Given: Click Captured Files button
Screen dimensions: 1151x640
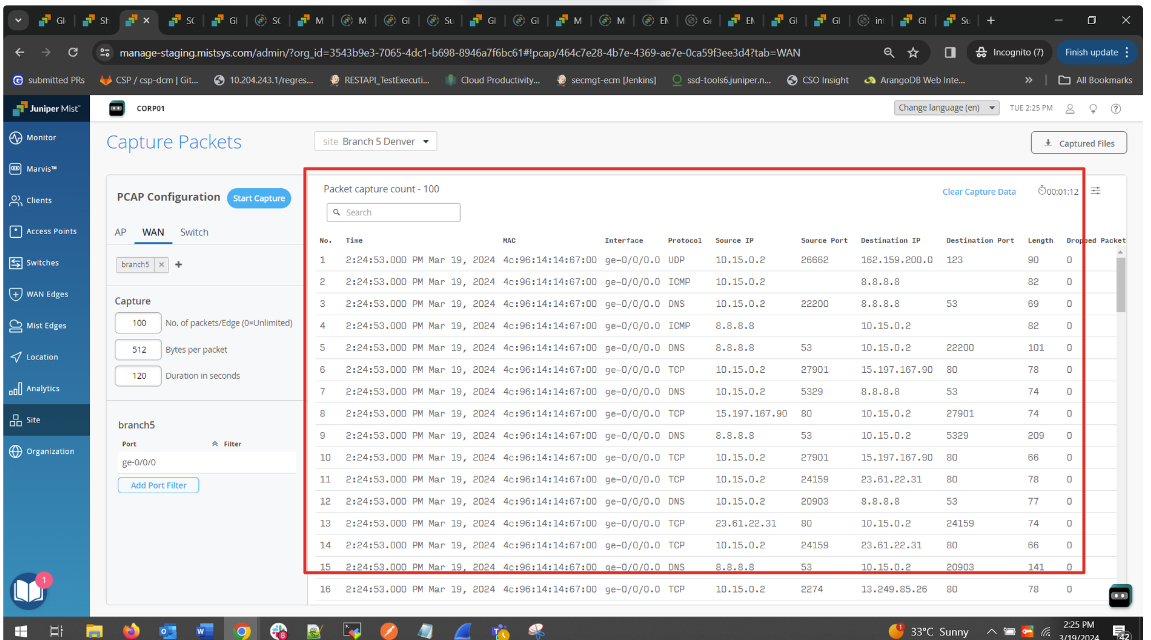Looking at the screenshot, I should [1078, 143].
